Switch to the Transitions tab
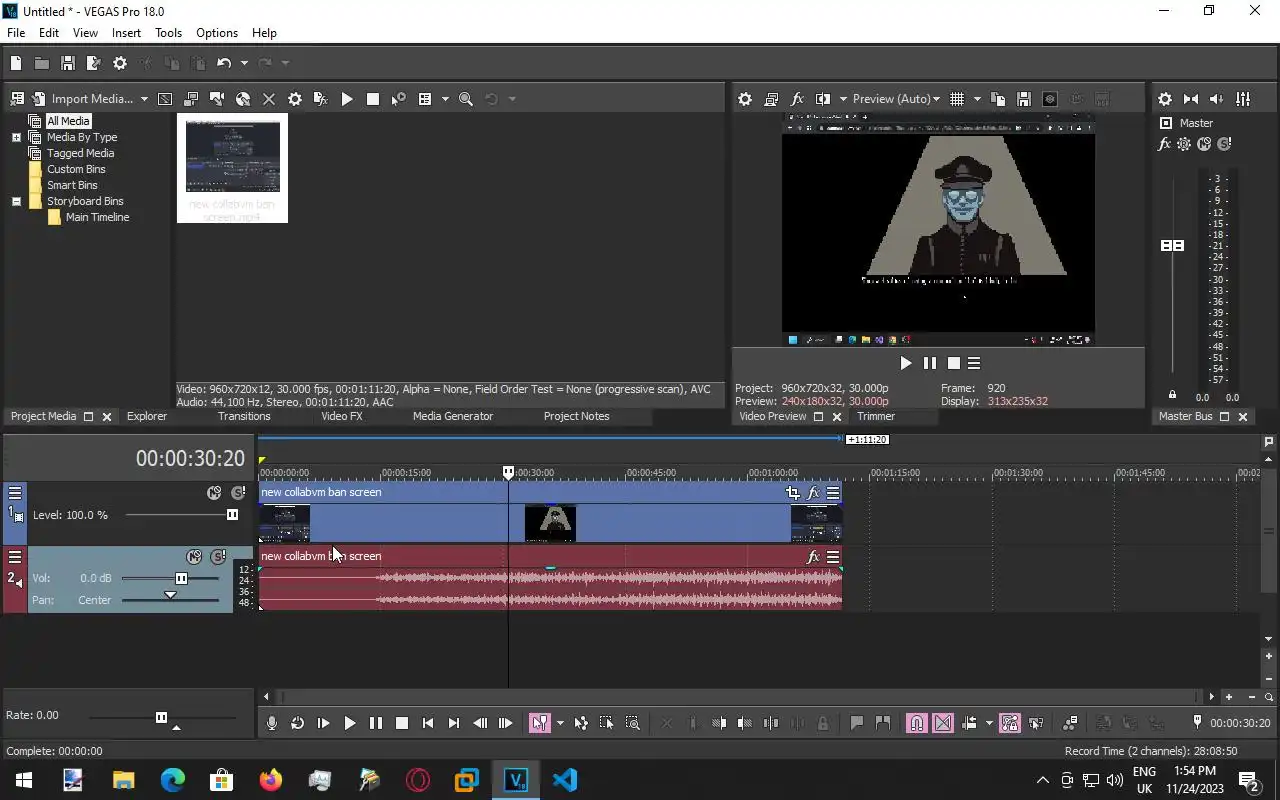The width and height of the screenshot is (1280, 800). pyautogui.click(x=244, y=416)
